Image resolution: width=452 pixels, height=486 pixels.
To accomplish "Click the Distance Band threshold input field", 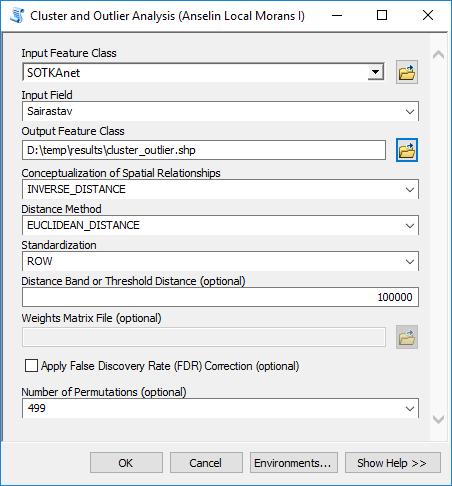I will [220, 297].
